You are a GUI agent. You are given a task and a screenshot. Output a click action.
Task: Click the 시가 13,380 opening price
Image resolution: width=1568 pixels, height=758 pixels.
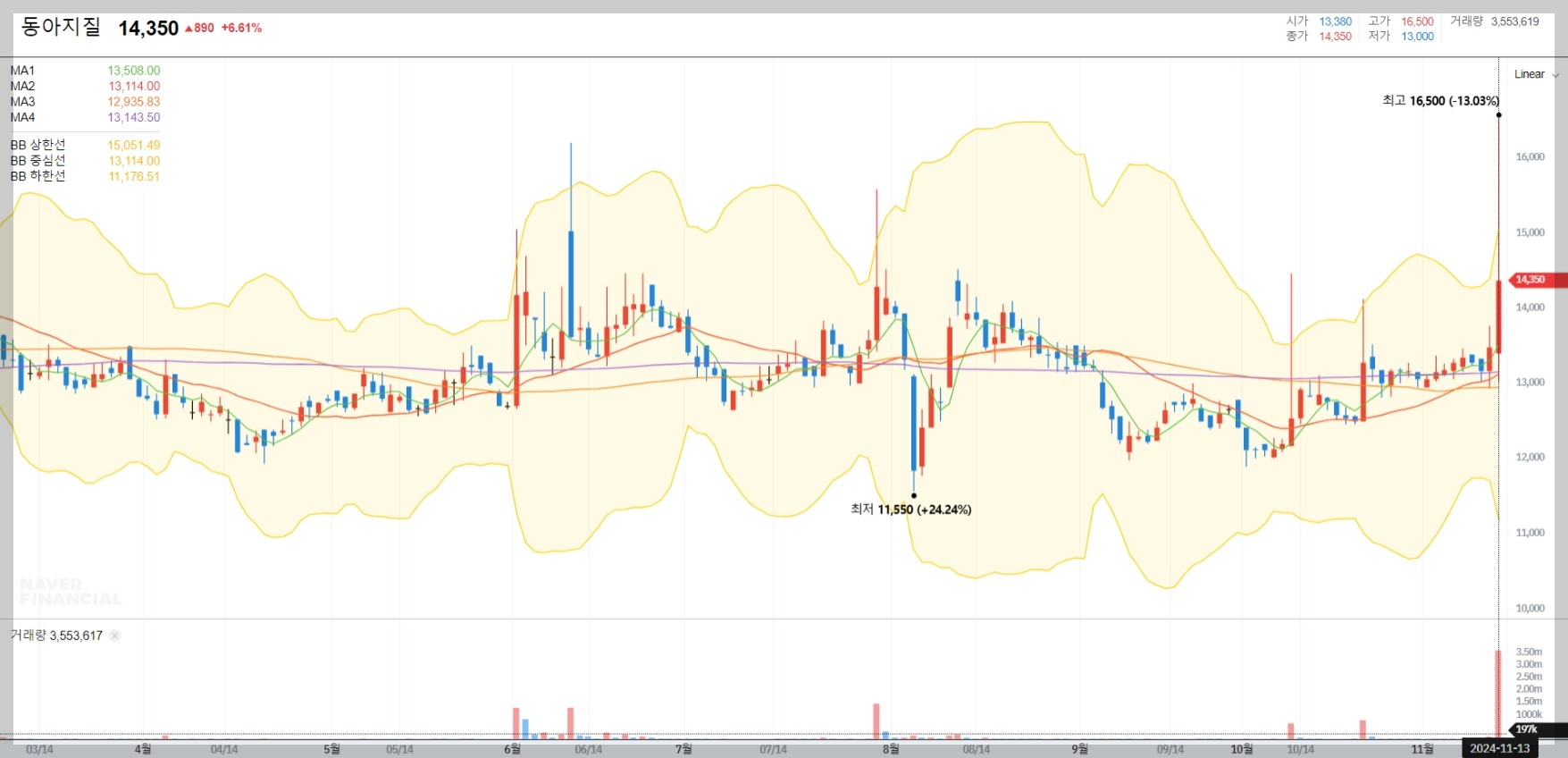[1319, 21]
